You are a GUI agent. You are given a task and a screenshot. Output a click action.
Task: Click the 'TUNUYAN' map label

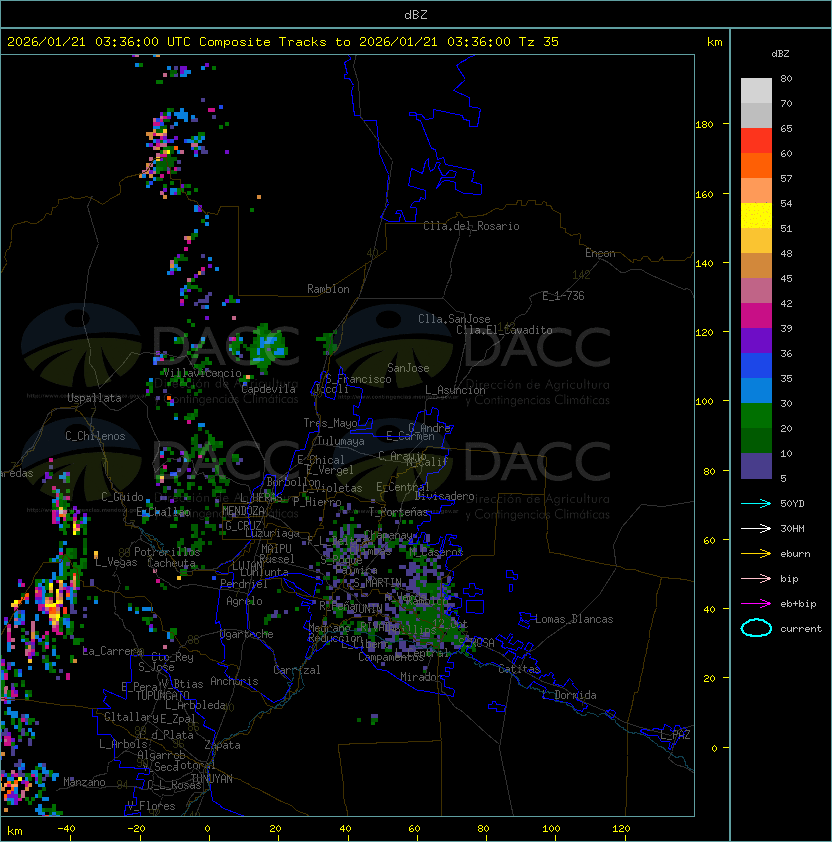(212, 779)
